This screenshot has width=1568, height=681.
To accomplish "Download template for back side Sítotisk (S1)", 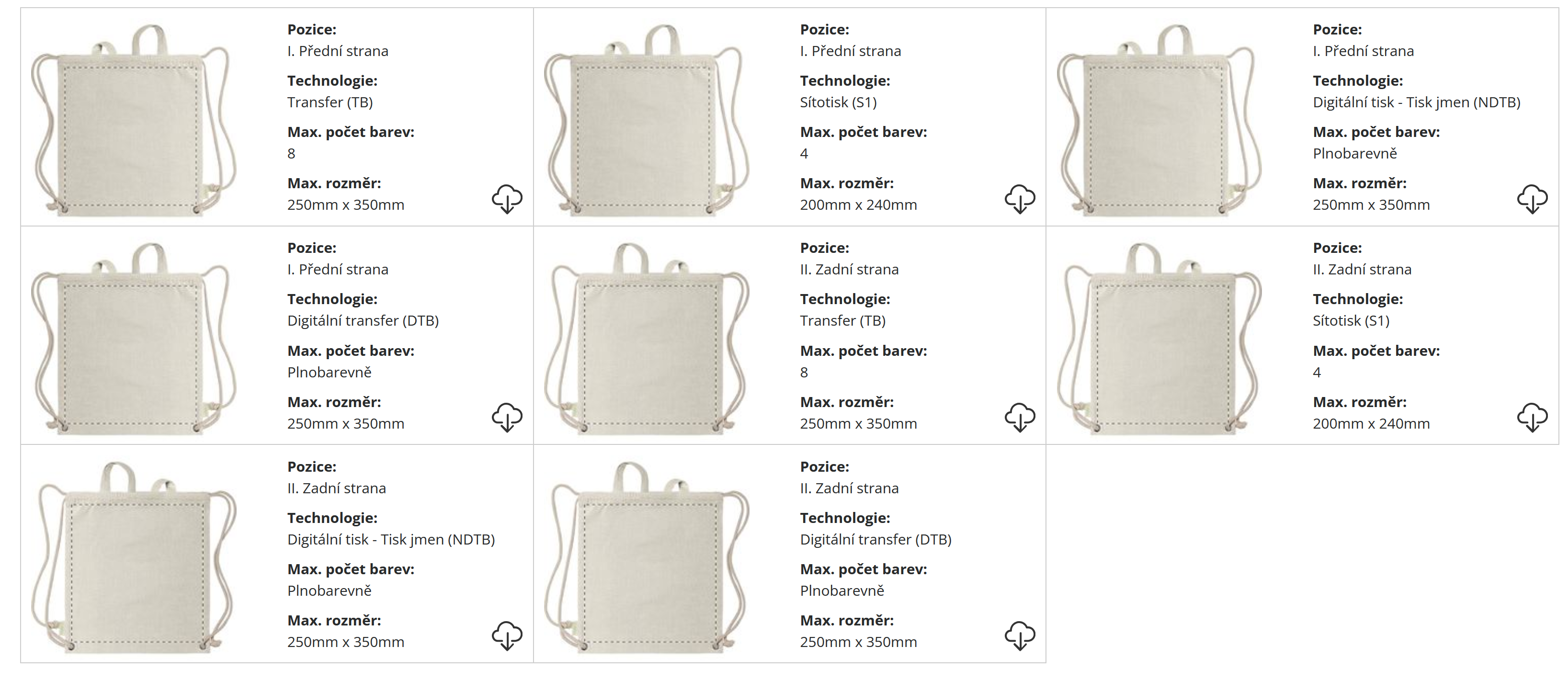I will pyautogui.click(x=1532, y=418).
